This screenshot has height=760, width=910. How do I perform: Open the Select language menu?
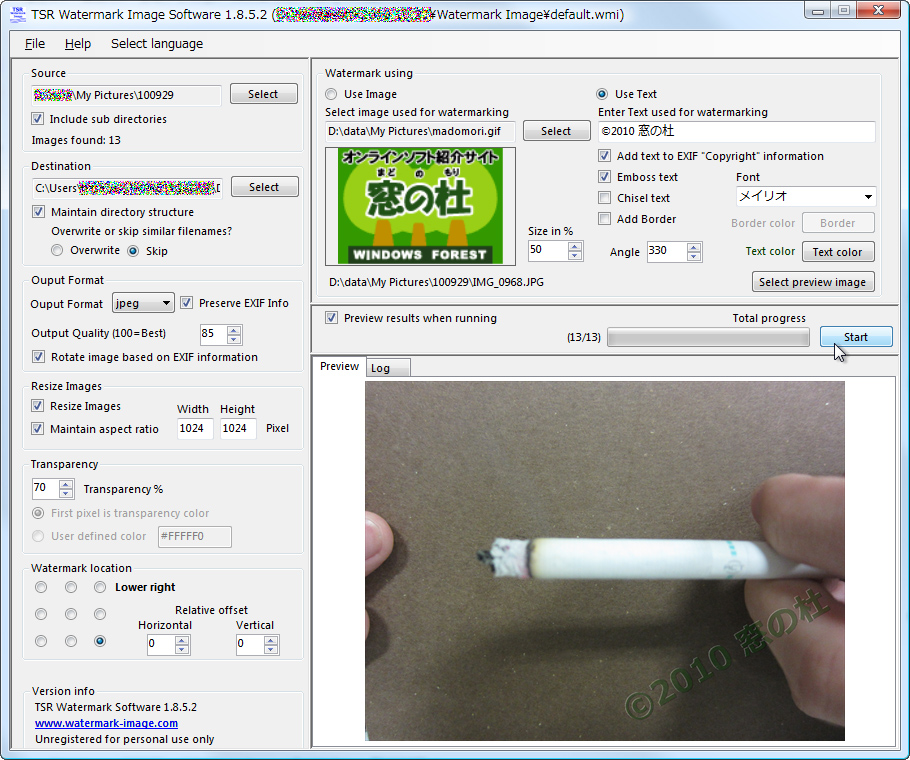156,44
